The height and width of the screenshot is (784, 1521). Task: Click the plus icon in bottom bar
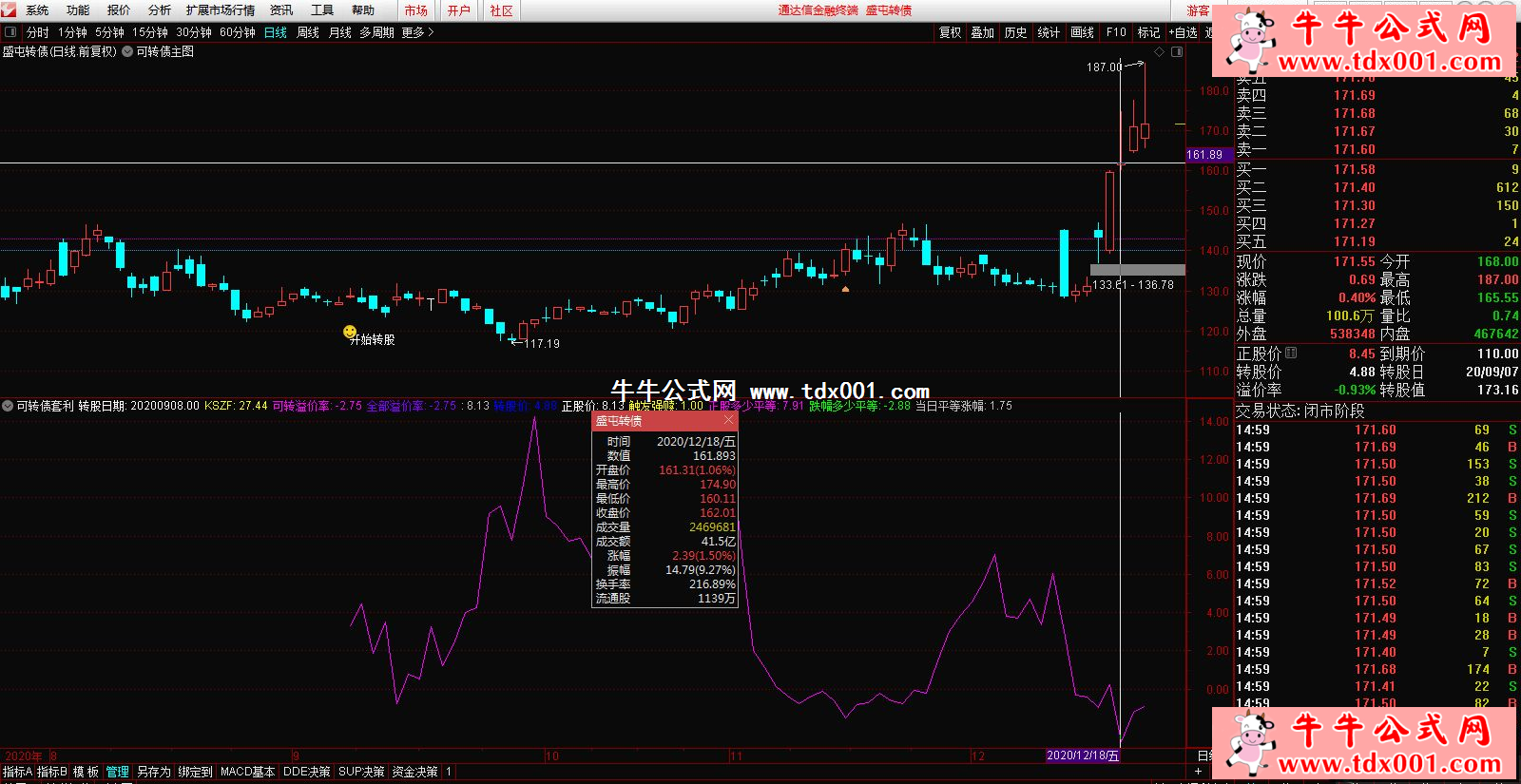(x=1198, y=772)
